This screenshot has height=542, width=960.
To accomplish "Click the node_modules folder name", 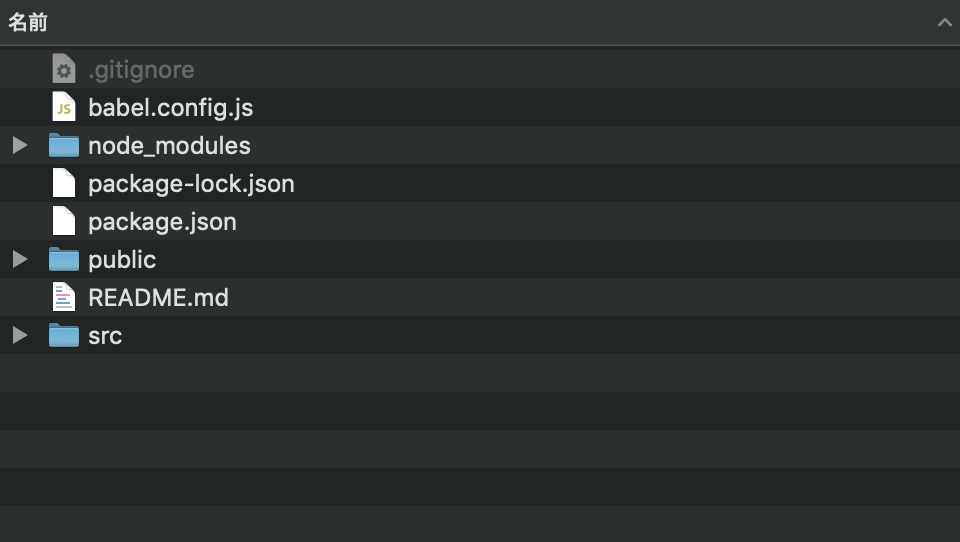I will tap(169, 146).
